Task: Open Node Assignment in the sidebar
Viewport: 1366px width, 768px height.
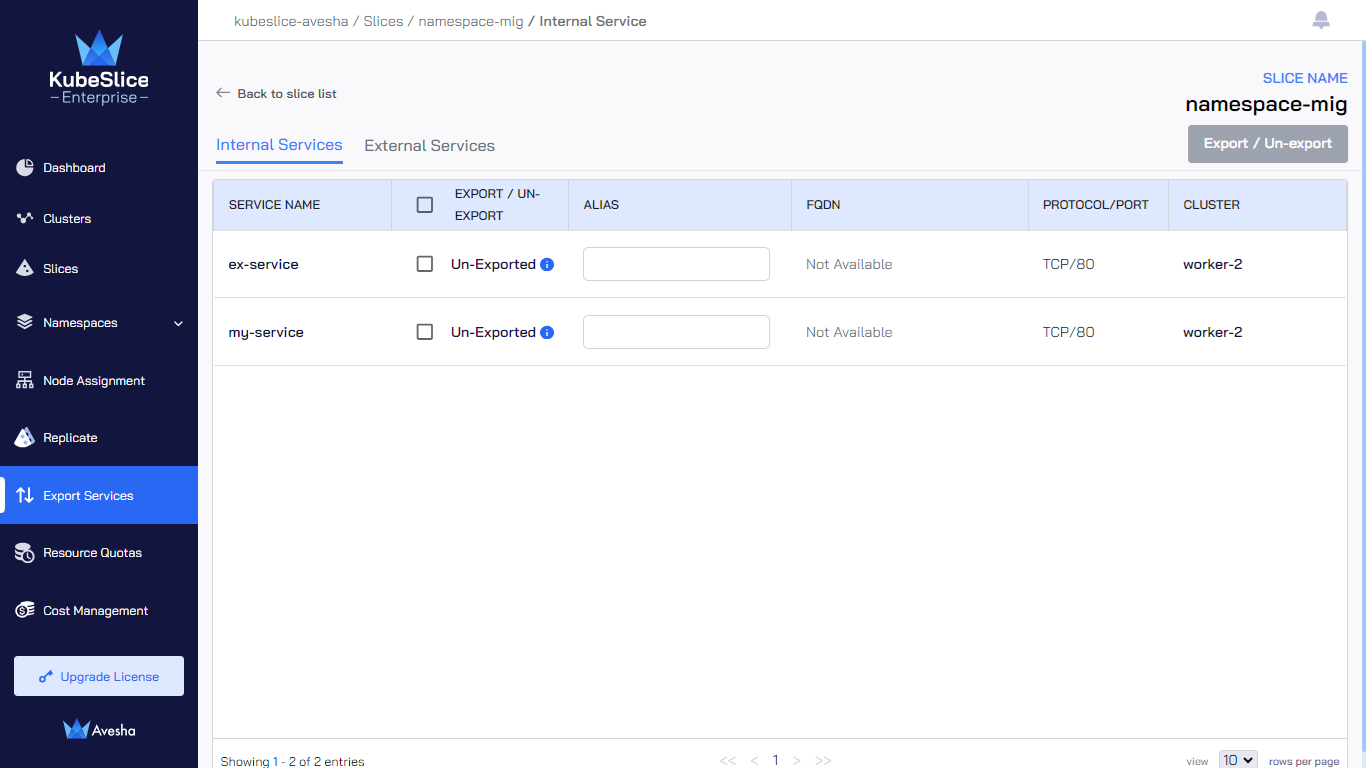Action: point(99,380)
